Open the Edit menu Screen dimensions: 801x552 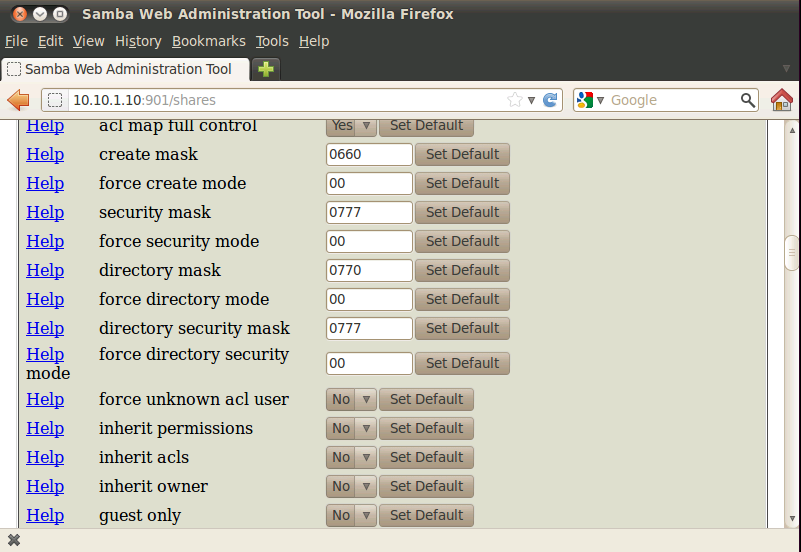click(50, 41)
